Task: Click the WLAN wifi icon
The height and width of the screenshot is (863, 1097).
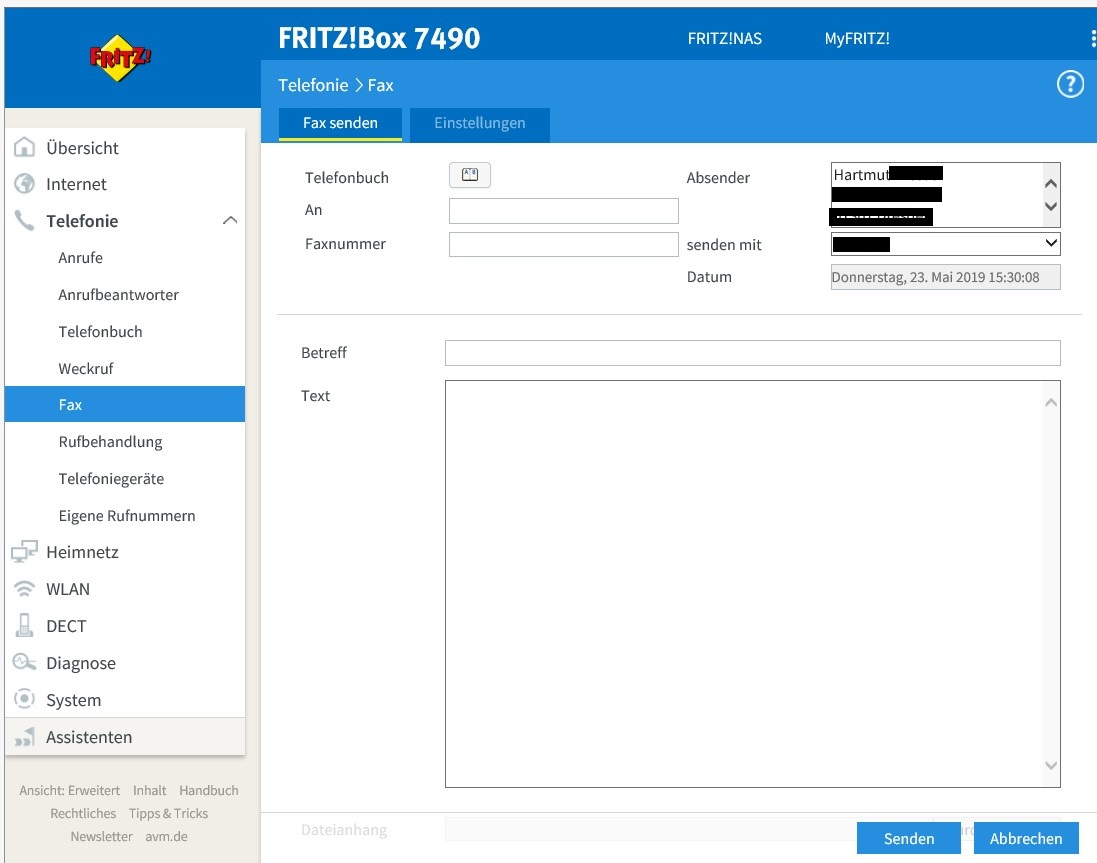Action: tap(24, 589)
